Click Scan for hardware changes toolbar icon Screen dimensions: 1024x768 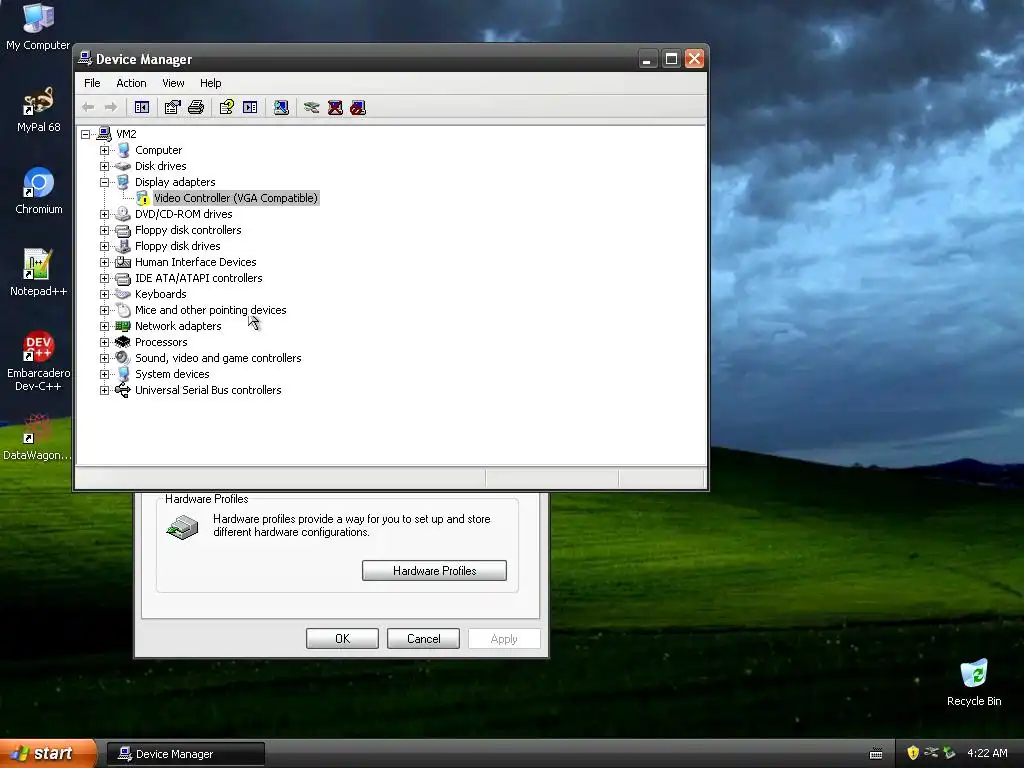(281, 107)
